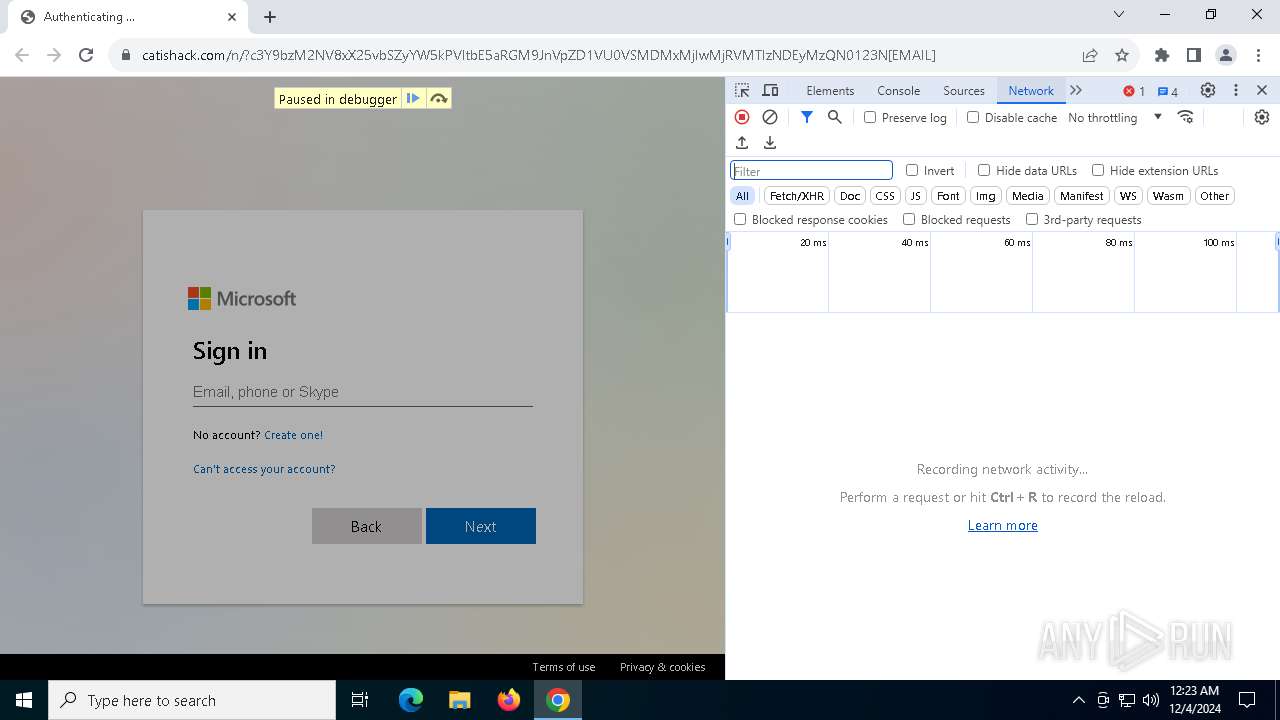Viewport: 1280px width, 720px height.
Task: Open Network panel settings gear
Action: pos(1262,117)
